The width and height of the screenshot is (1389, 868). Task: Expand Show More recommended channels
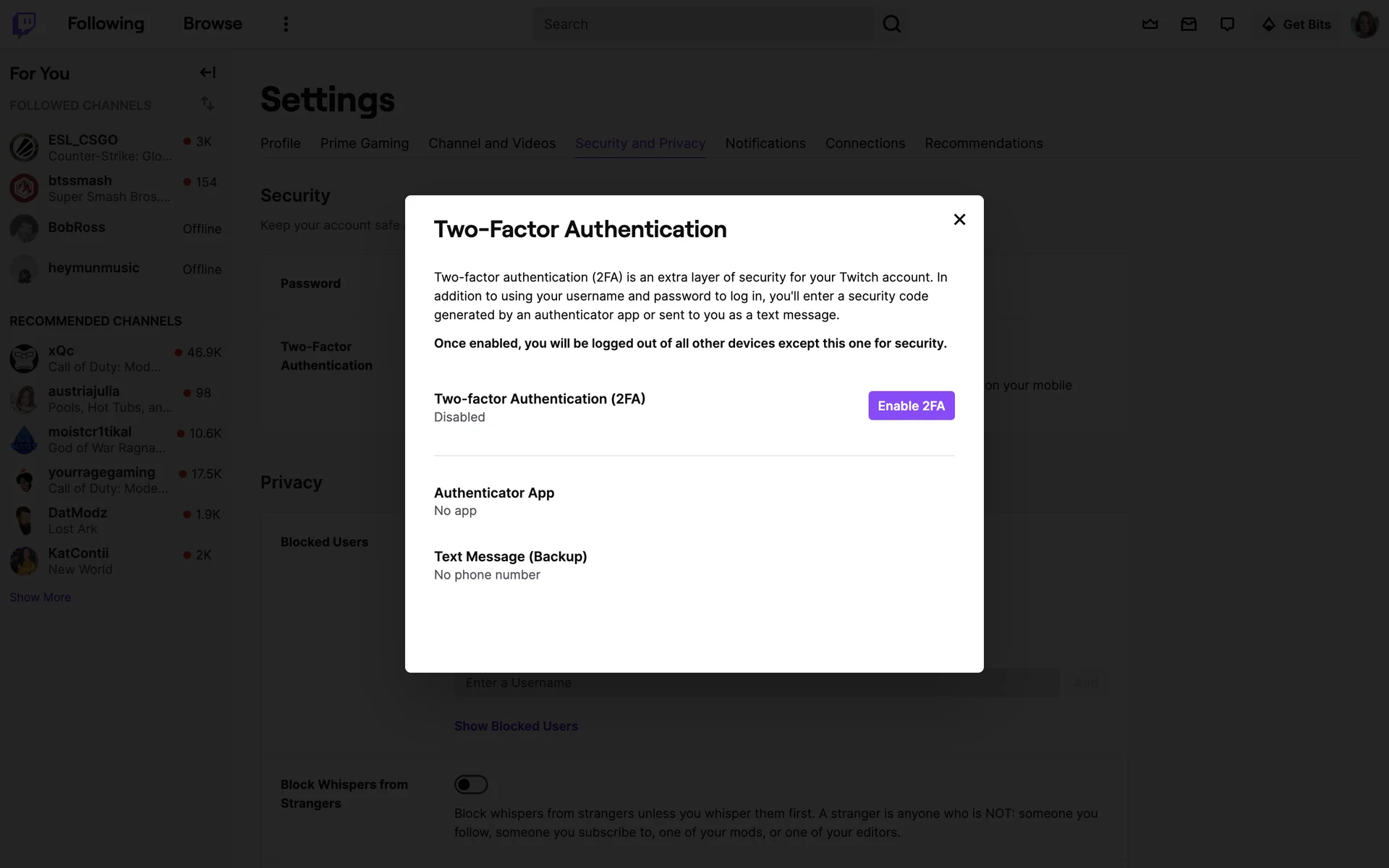point(41,597)
